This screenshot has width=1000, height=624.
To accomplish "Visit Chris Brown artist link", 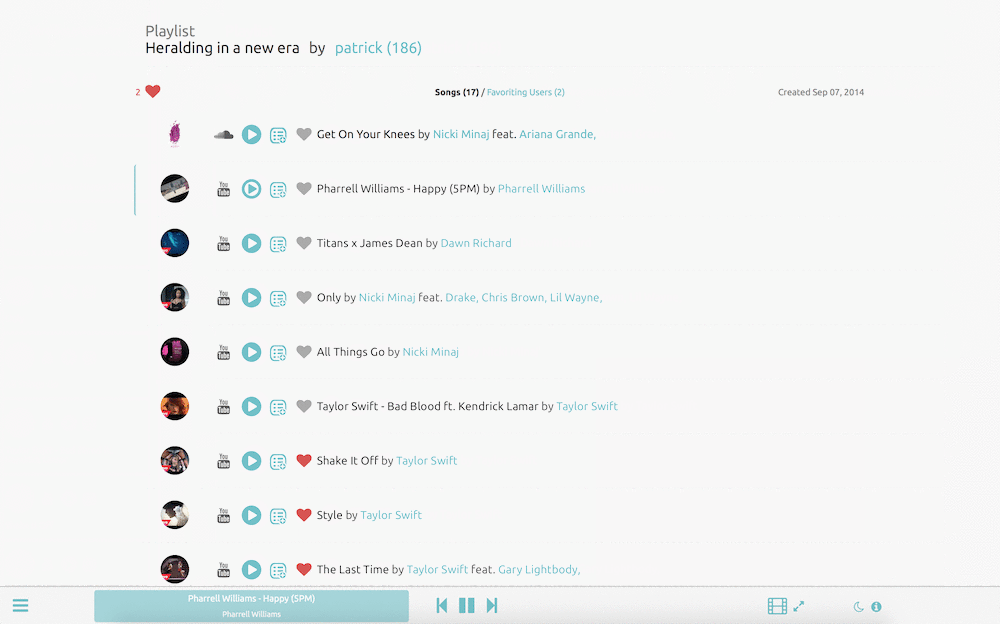I will click(x=514, y=297).
